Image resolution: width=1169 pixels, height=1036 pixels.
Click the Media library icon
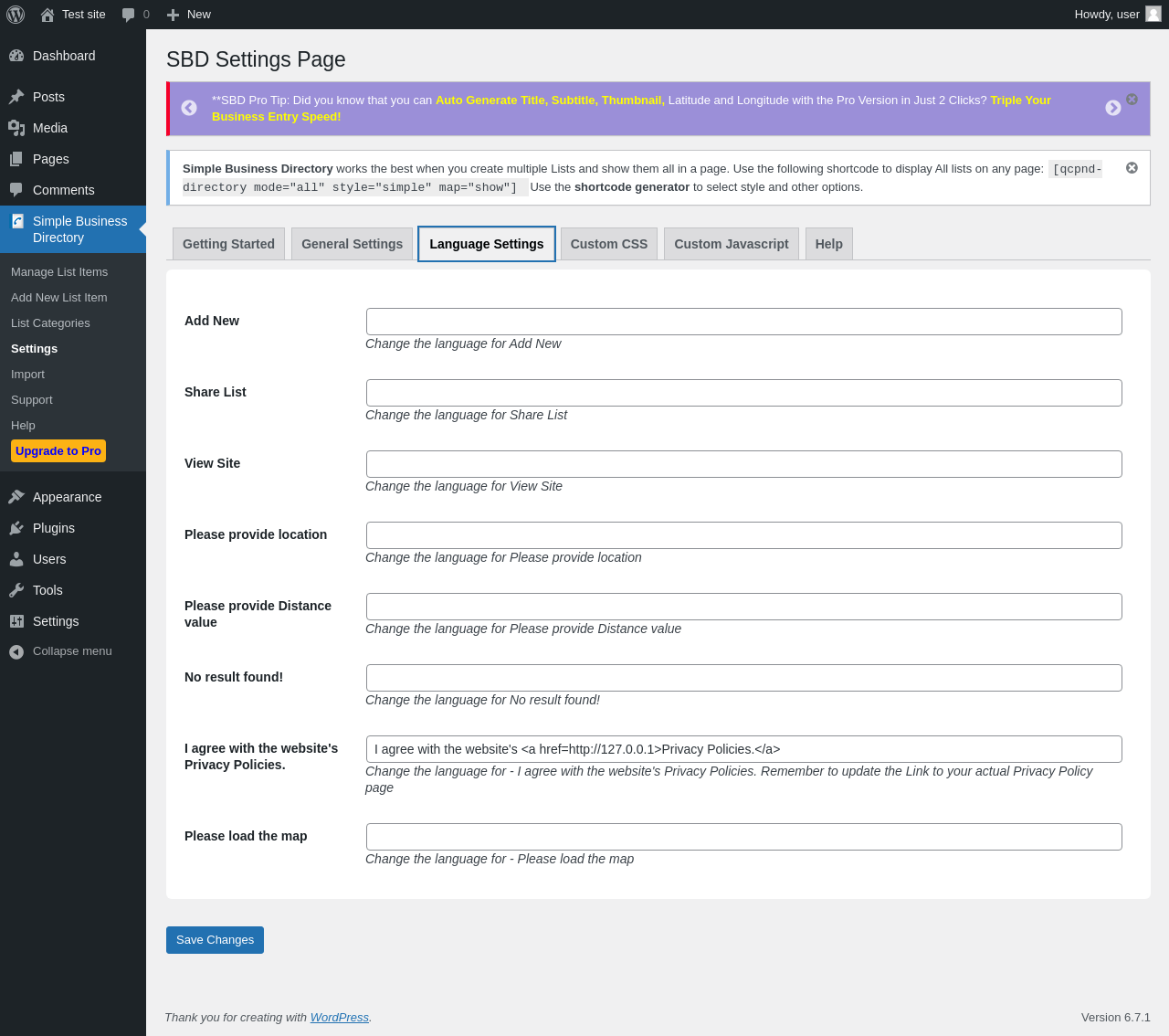16,128
